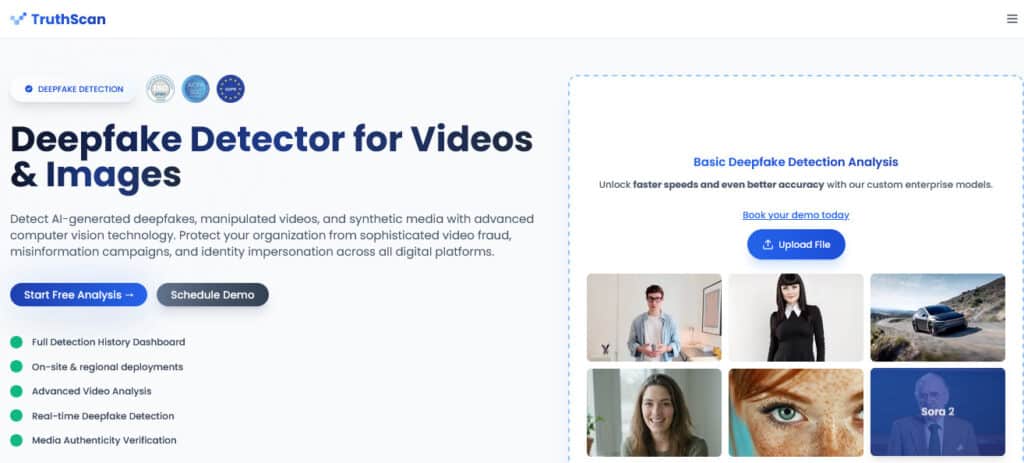1024x463 pixels.
Task: Select the freckled eye close-up sample
Action: point(796,412)
